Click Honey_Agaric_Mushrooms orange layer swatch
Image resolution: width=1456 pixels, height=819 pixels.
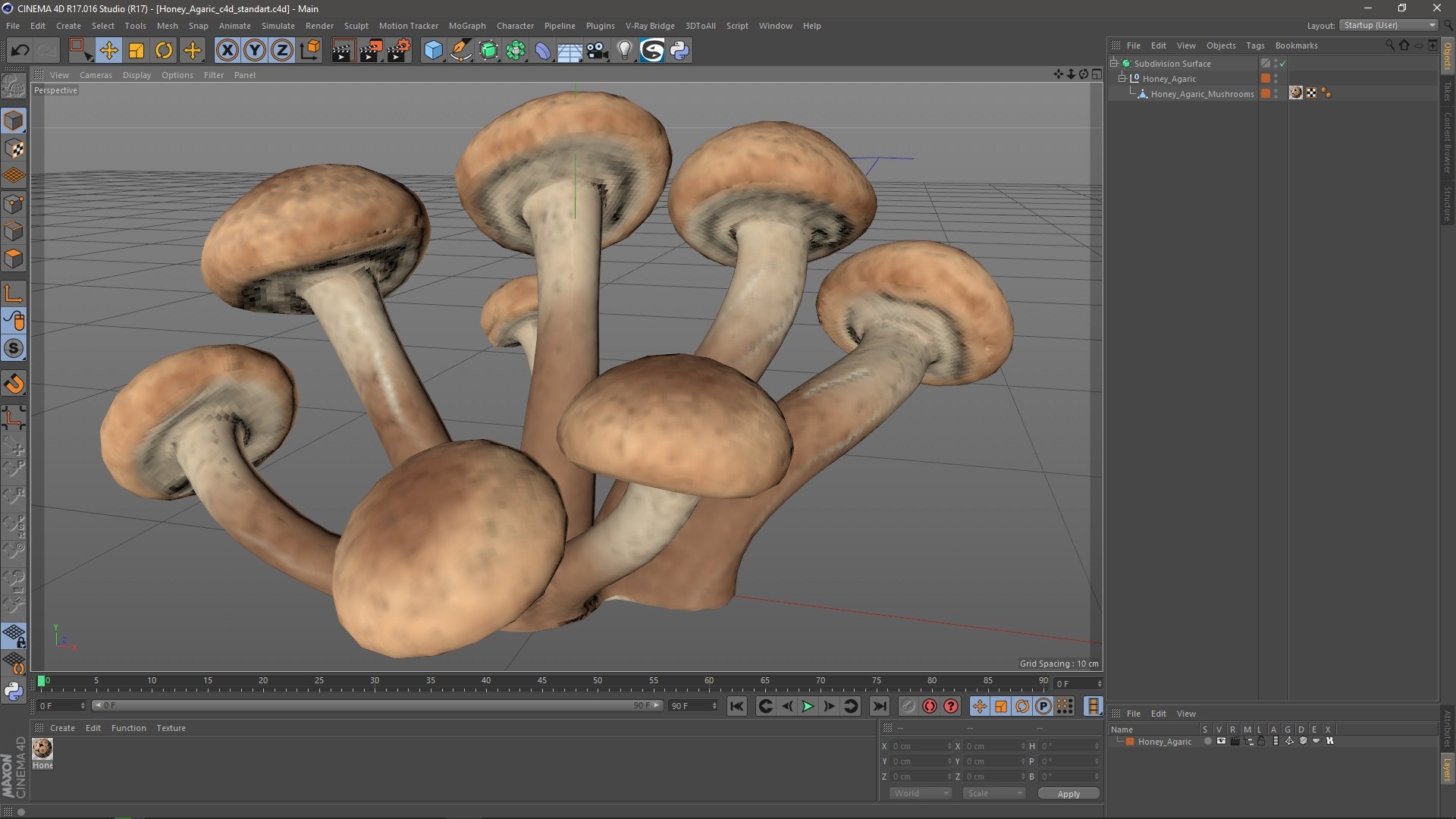click(x=1265, y=94)
